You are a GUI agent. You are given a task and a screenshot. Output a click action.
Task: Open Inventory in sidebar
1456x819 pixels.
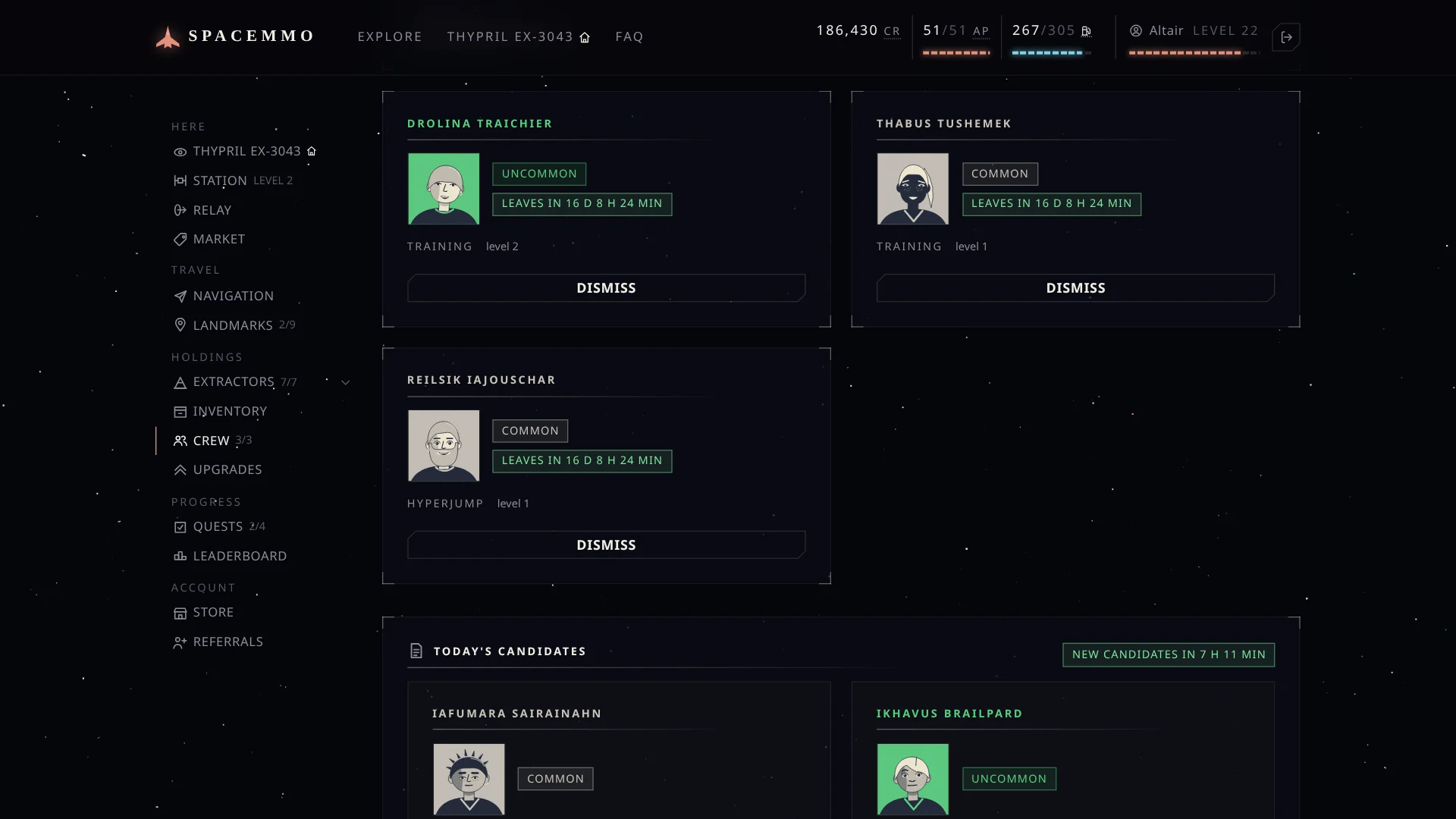(220, 411)
